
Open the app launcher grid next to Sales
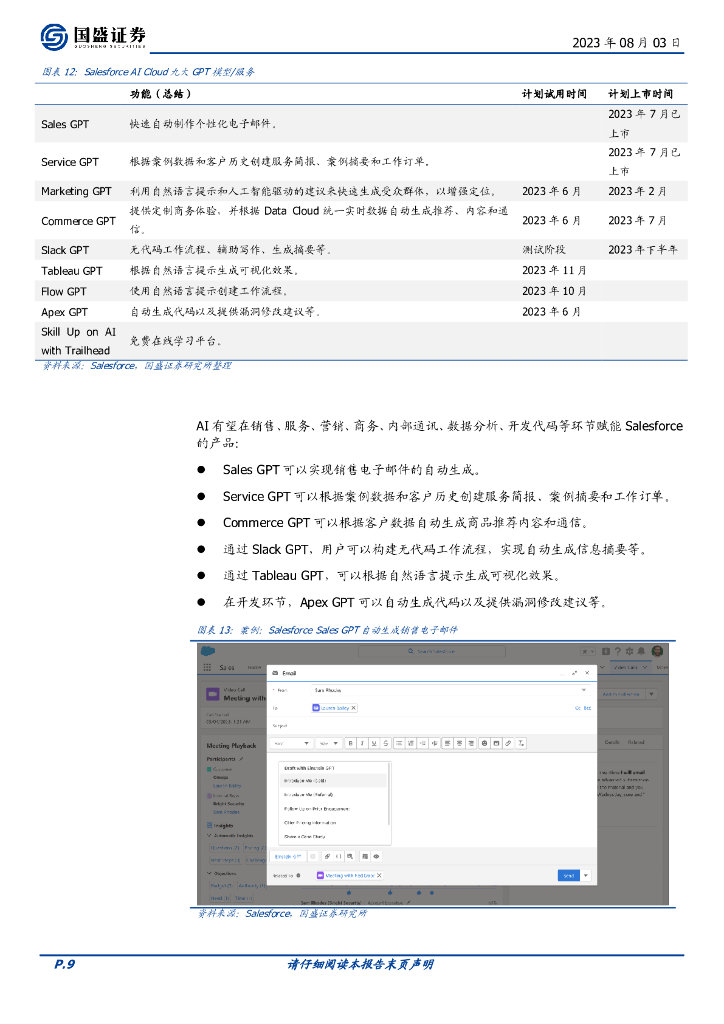coord(207,667)
